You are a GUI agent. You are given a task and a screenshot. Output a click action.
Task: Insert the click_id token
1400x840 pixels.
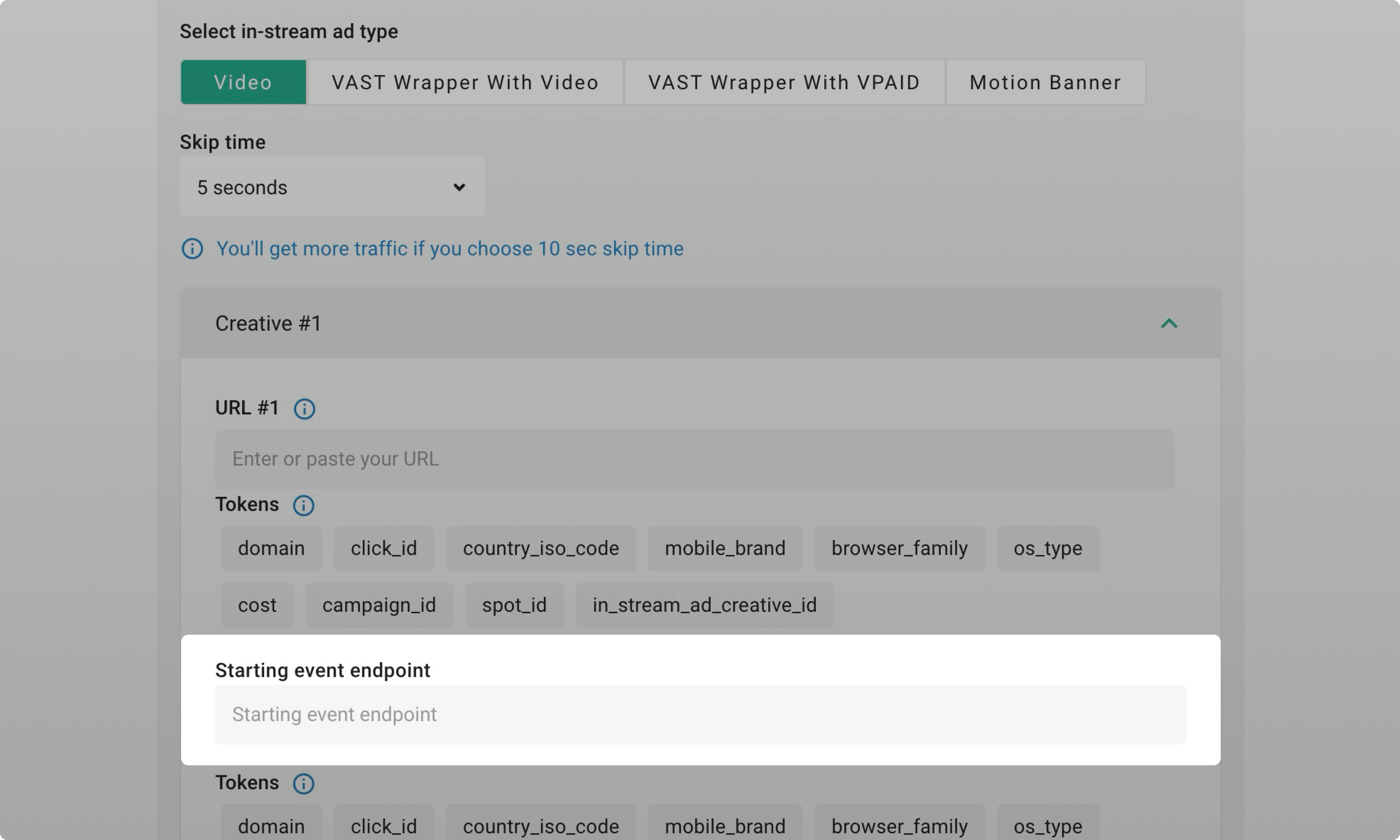384,548
